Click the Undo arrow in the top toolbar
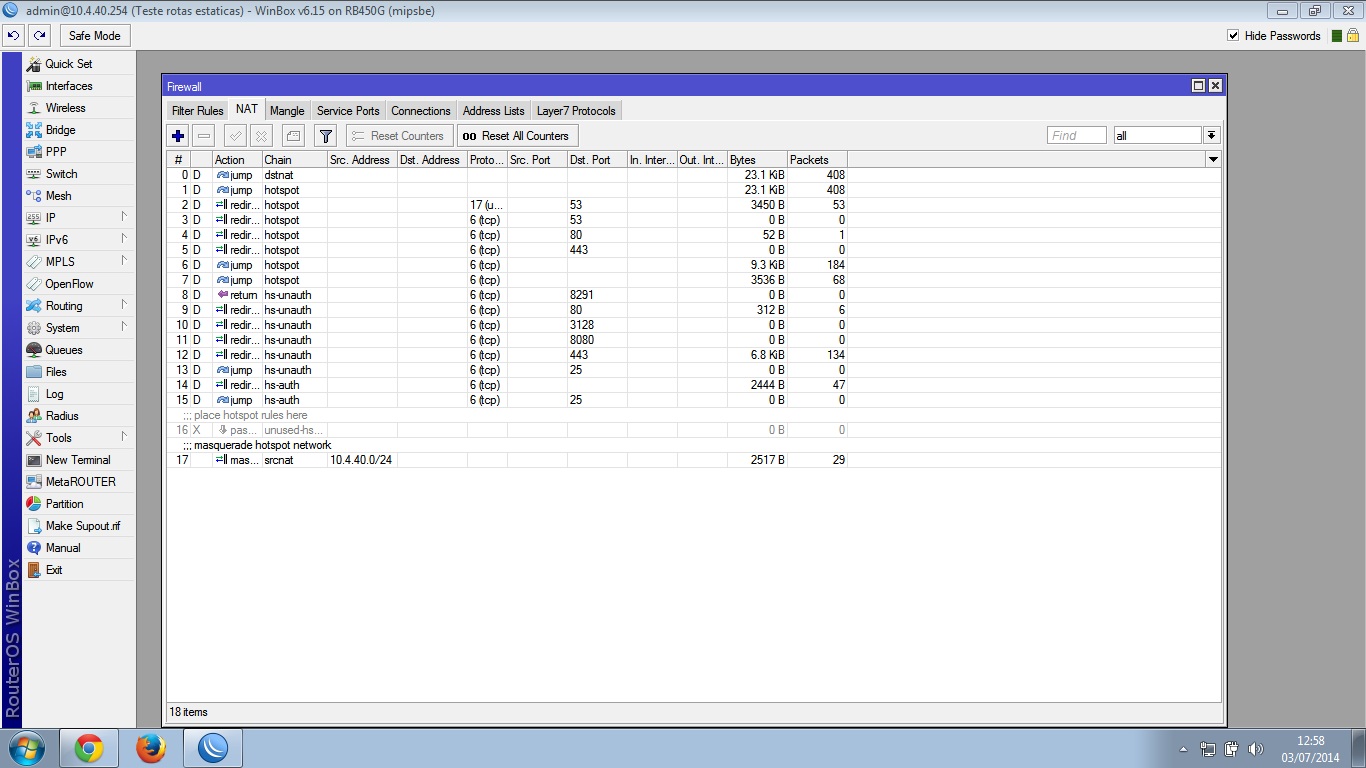1366x768 pixels. click(x=14, y=36)
